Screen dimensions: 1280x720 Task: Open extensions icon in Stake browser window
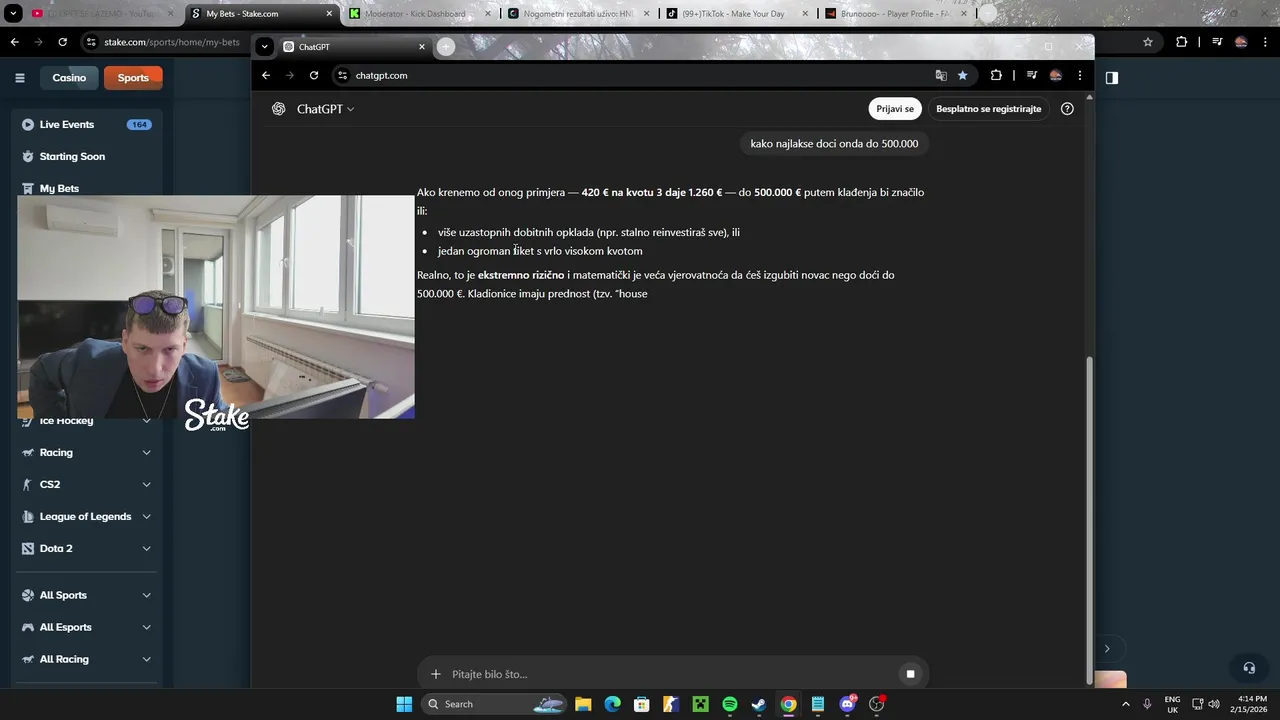pyautogui.click(x=1182, y=42)
